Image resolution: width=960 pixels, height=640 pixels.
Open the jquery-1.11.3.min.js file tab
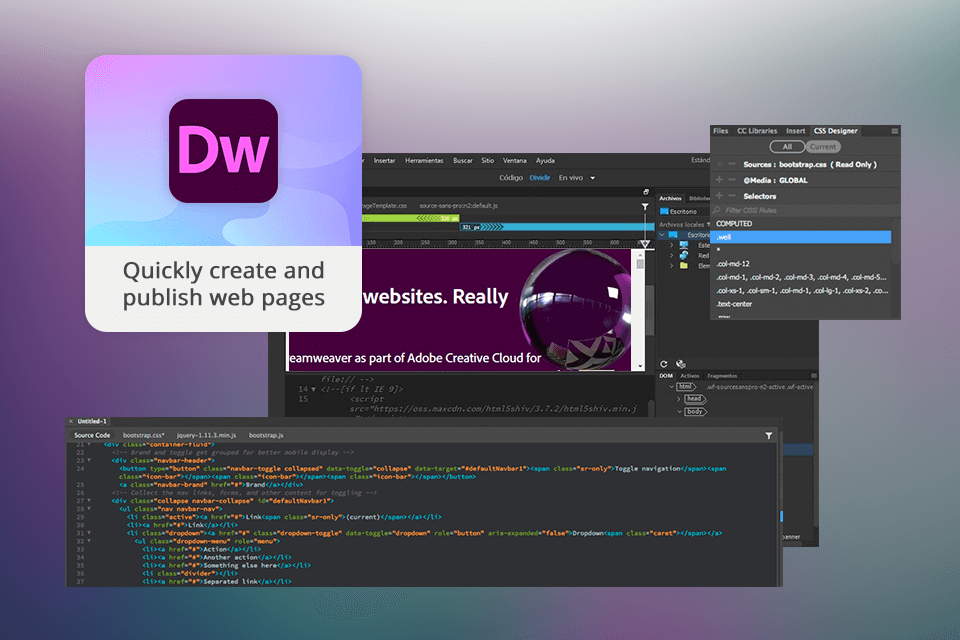coord(207,435)
